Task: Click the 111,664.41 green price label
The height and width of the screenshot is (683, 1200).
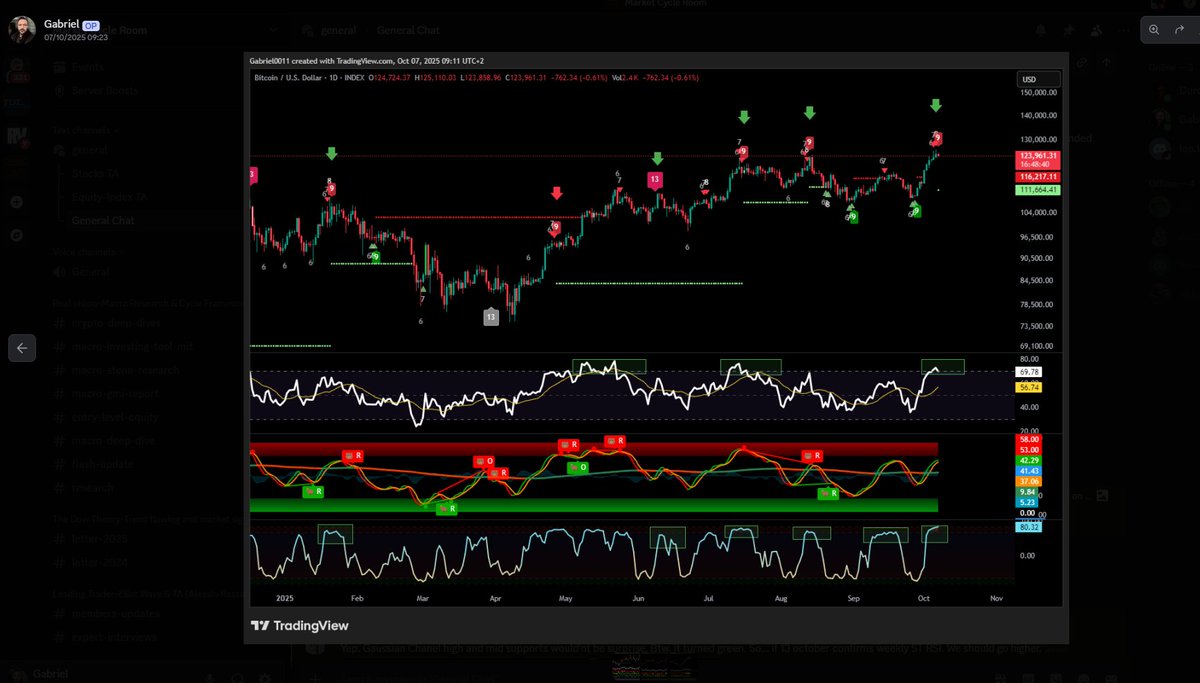Action: (x=1039, y=190)
